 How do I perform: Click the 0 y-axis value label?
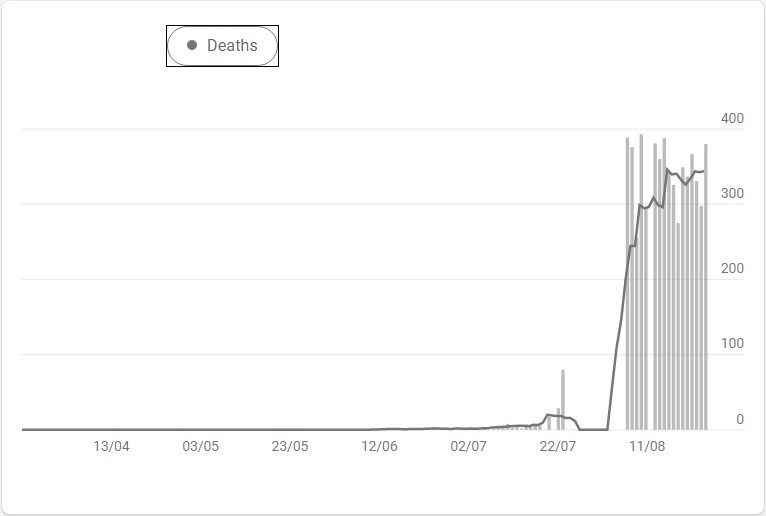coord(740,419)
